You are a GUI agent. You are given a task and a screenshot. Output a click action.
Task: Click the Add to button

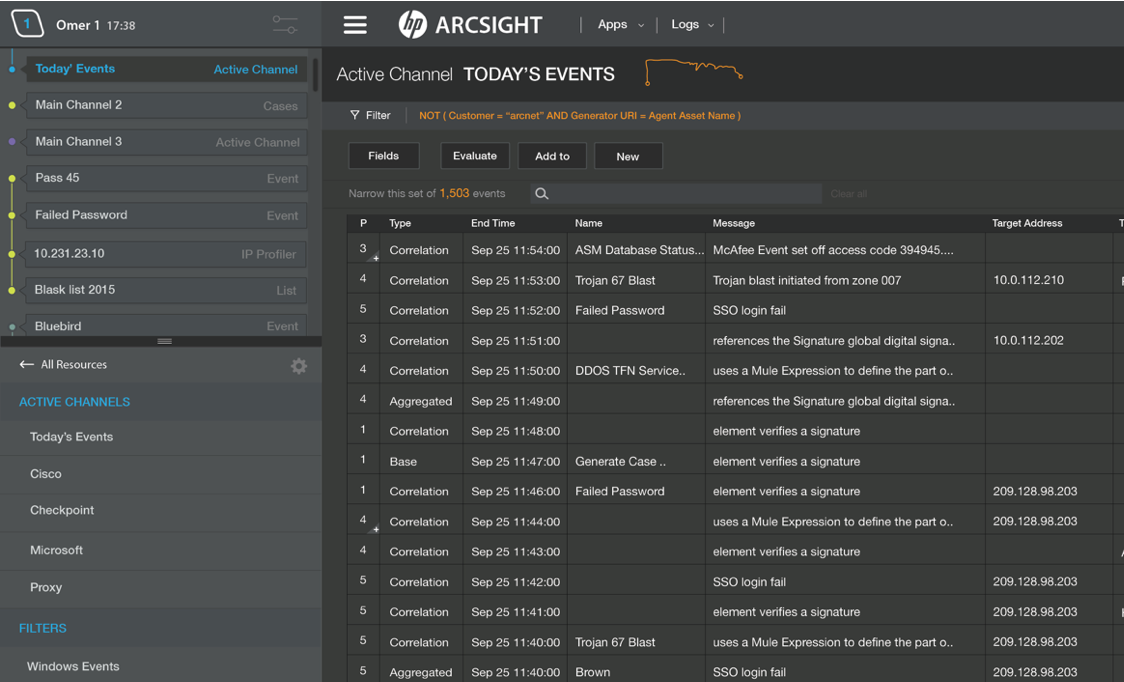[x=552, y=156]
